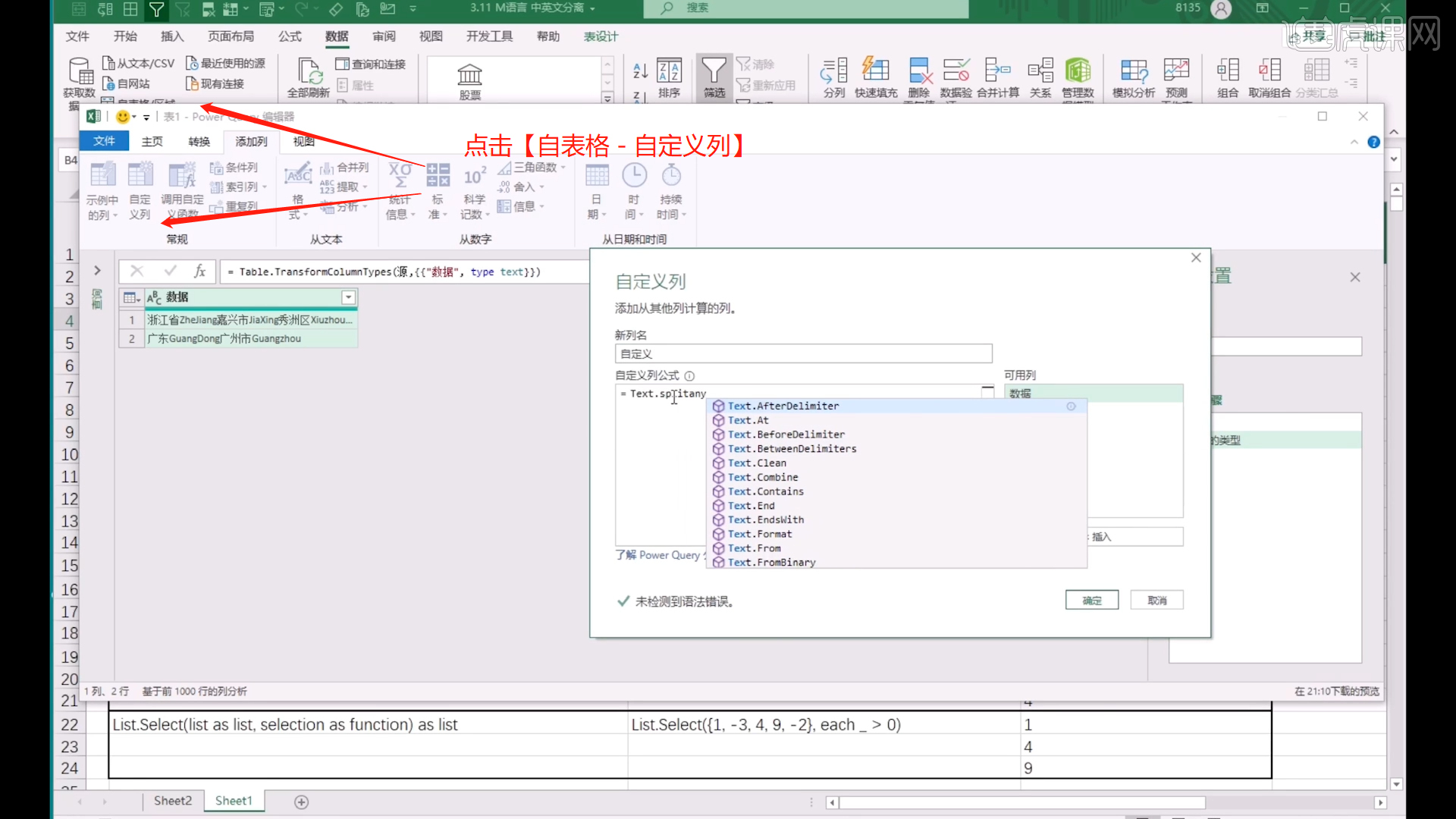Switch to the 主页 tab

coord(152,141)
